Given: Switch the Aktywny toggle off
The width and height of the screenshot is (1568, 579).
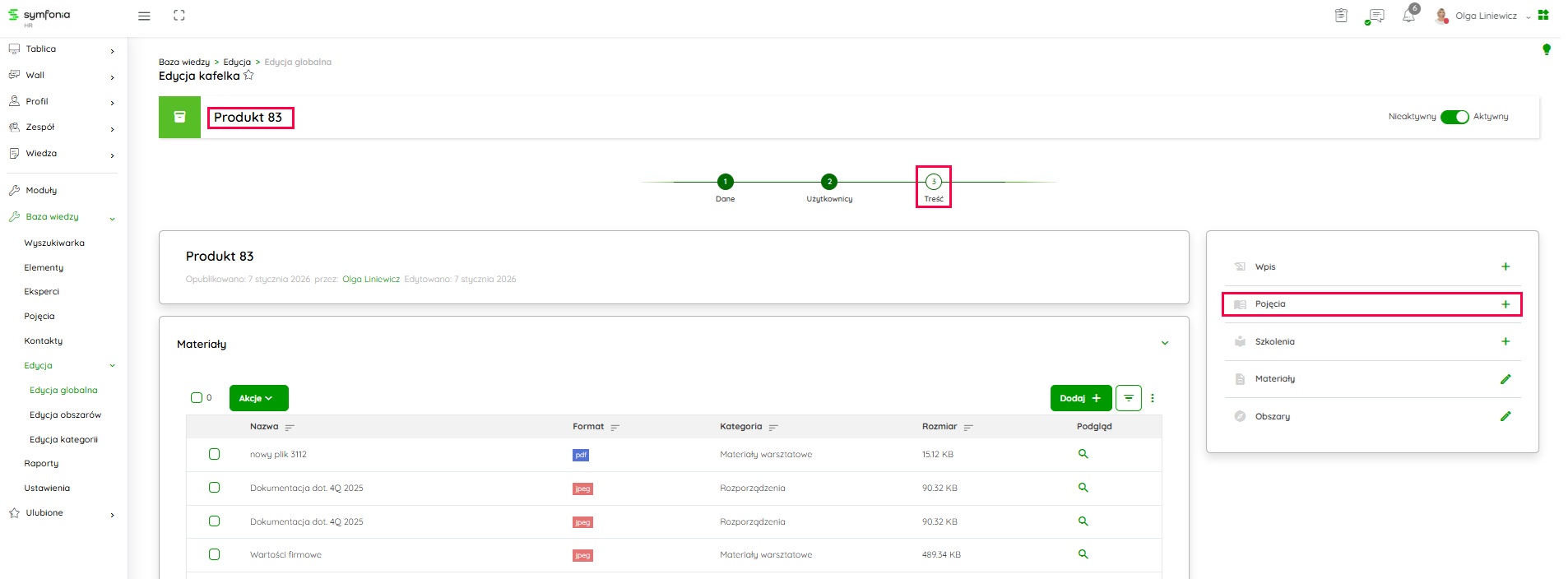Looking at the screenshot, I should pyautogui.click(x=1454, y=117).
